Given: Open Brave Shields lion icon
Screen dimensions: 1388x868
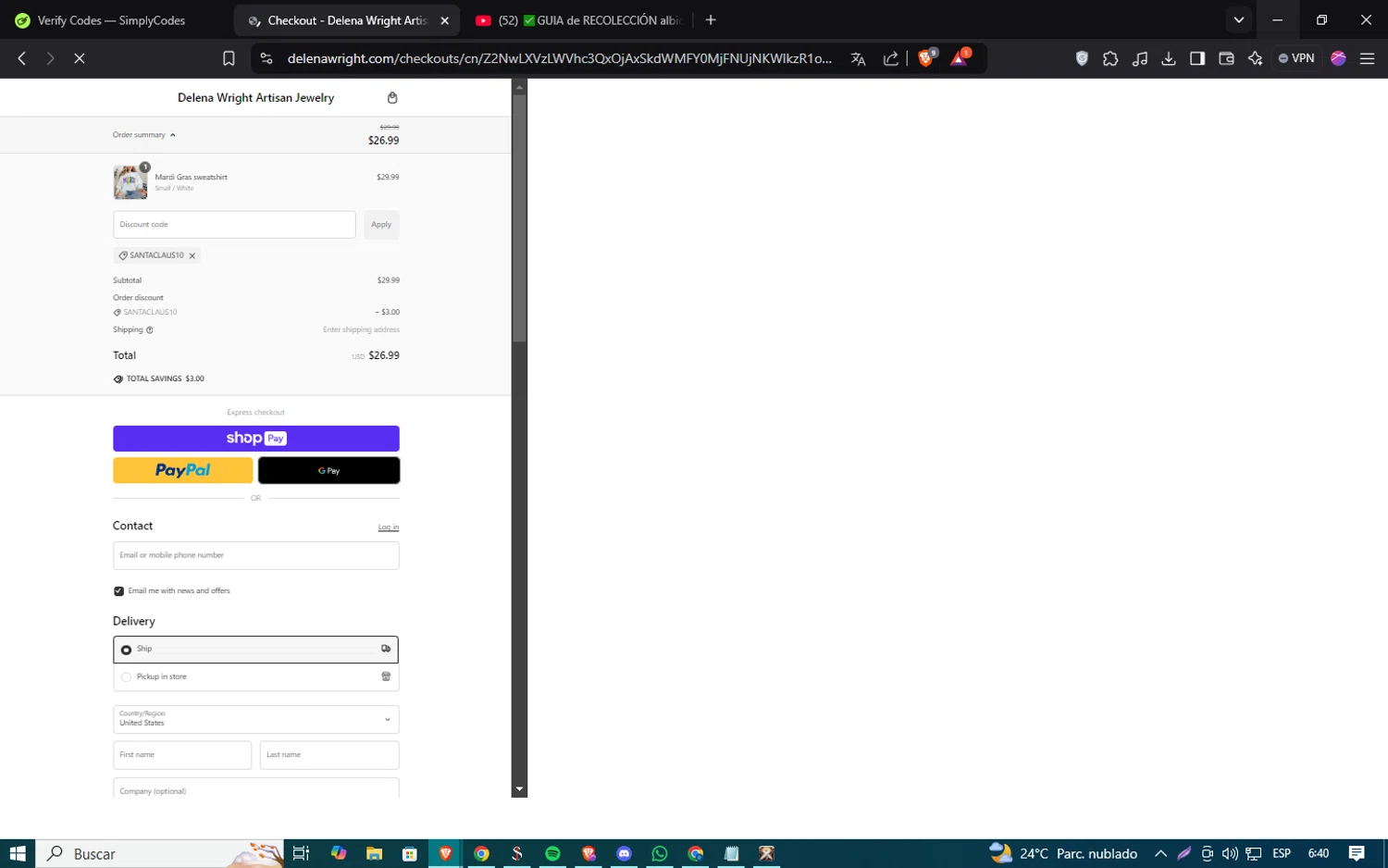Looking at the screenshot, I should [x=926, y=58].
